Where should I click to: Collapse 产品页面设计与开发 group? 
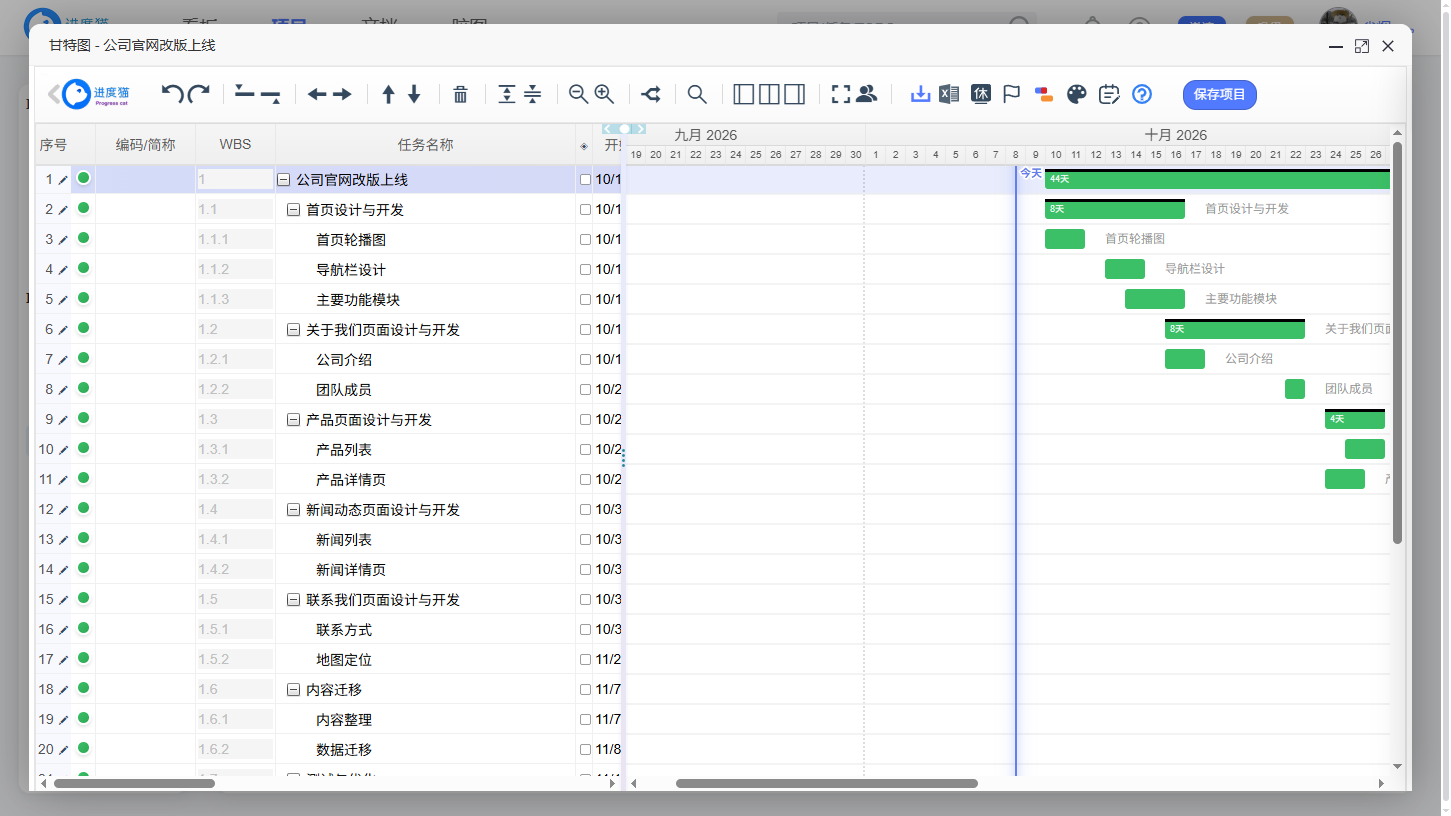point(293,420)
